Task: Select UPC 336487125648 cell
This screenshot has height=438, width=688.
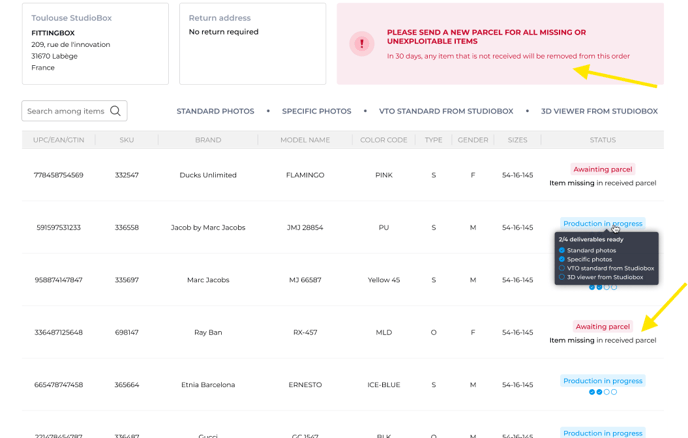Action: coord(59,332)
